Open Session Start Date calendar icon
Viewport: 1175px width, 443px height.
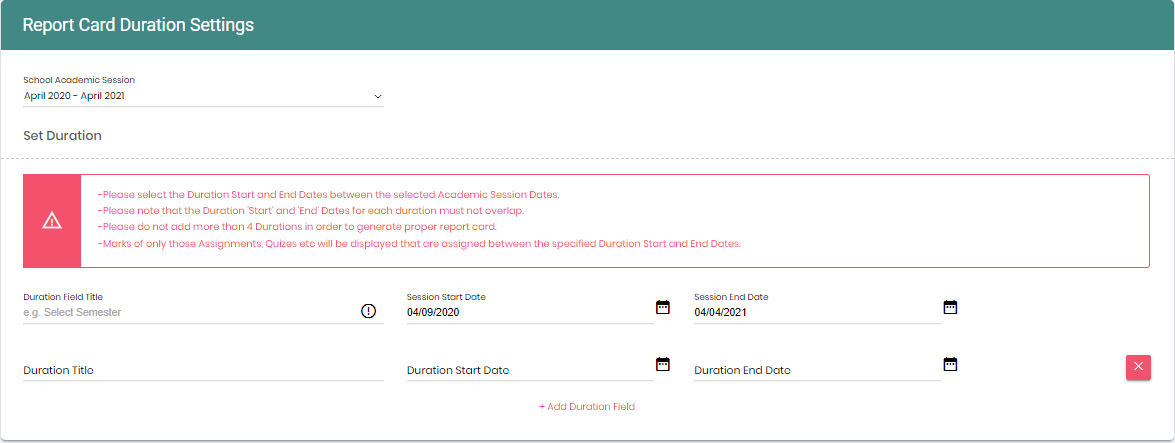[x=662, y=307]
